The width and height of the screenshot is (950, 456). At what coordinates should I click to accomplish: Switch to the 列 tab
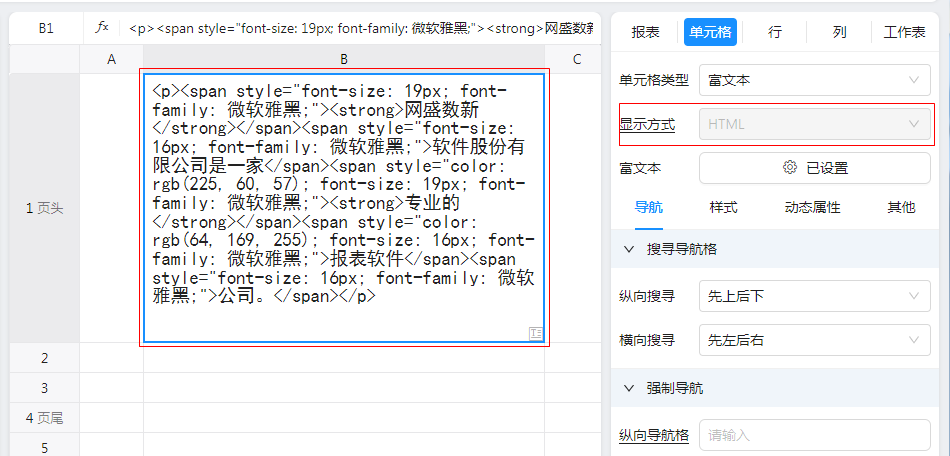coord(839,32)
